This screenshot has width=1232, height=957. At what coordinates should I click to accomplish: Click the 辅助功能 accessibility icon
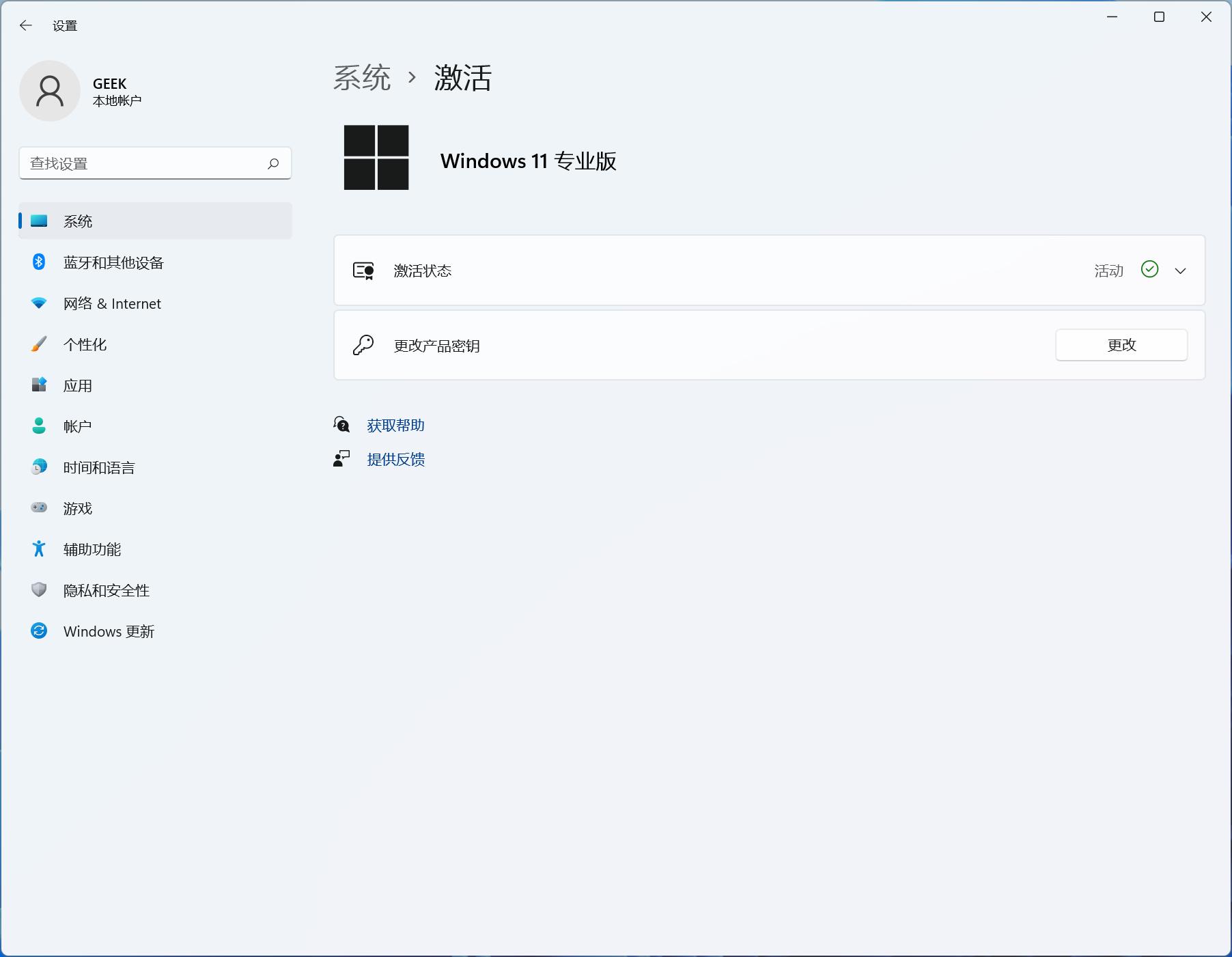pyautogui.click(x=39, y=549)
